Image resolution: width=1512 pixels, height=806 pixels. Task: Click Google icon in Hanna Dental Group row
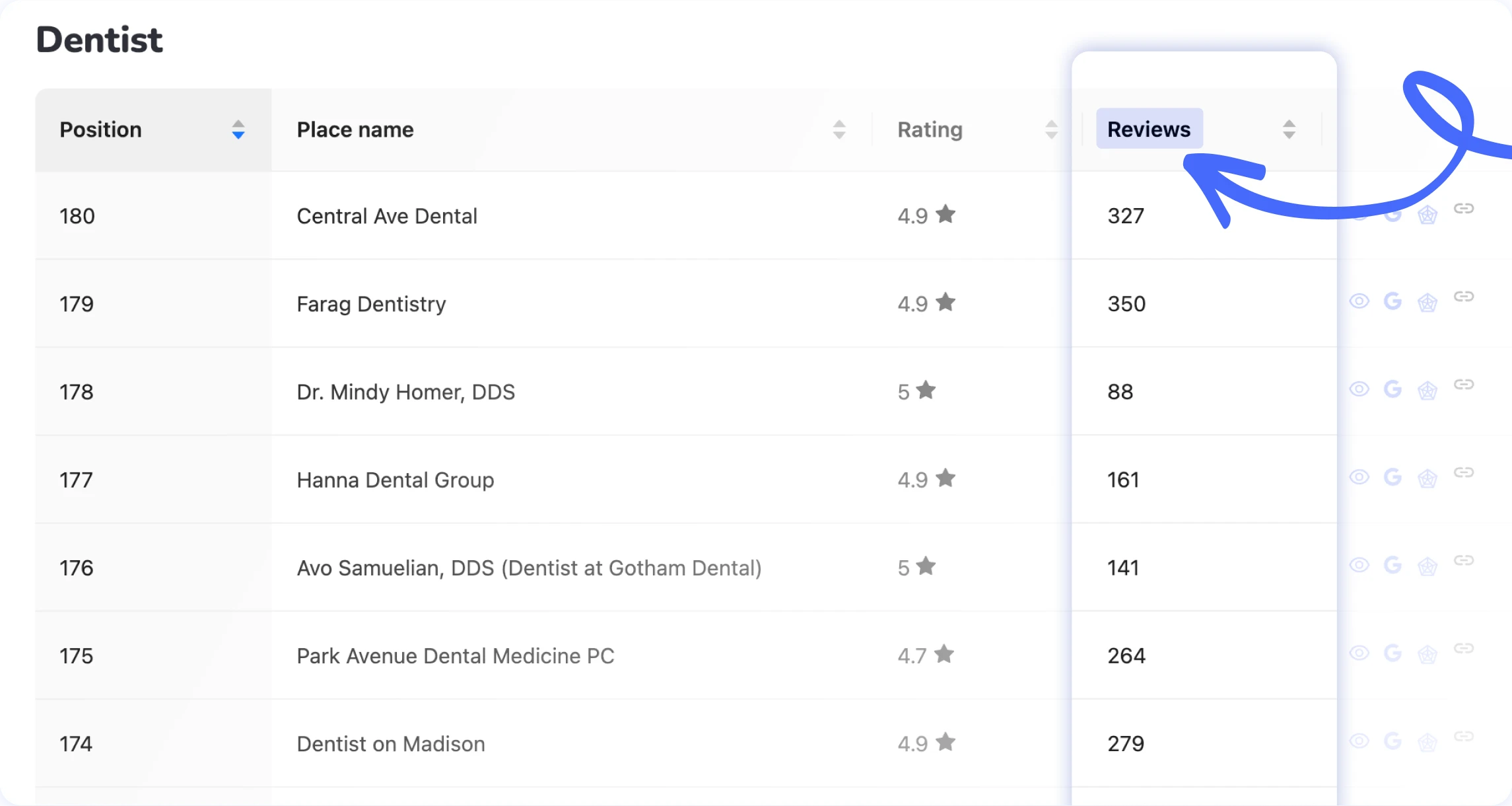[x=1392, y=477]
